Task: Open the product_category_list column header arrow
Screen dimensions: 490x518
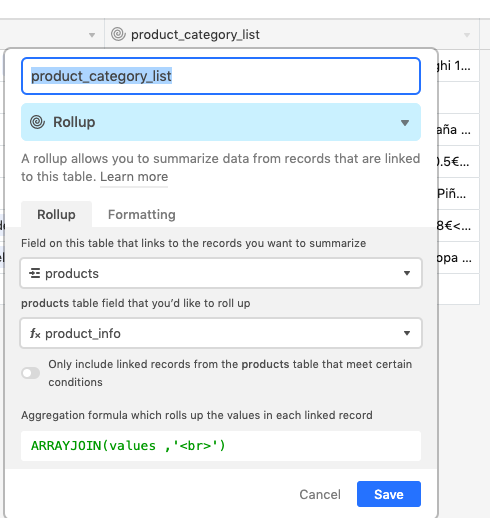Action: (467, 35)
